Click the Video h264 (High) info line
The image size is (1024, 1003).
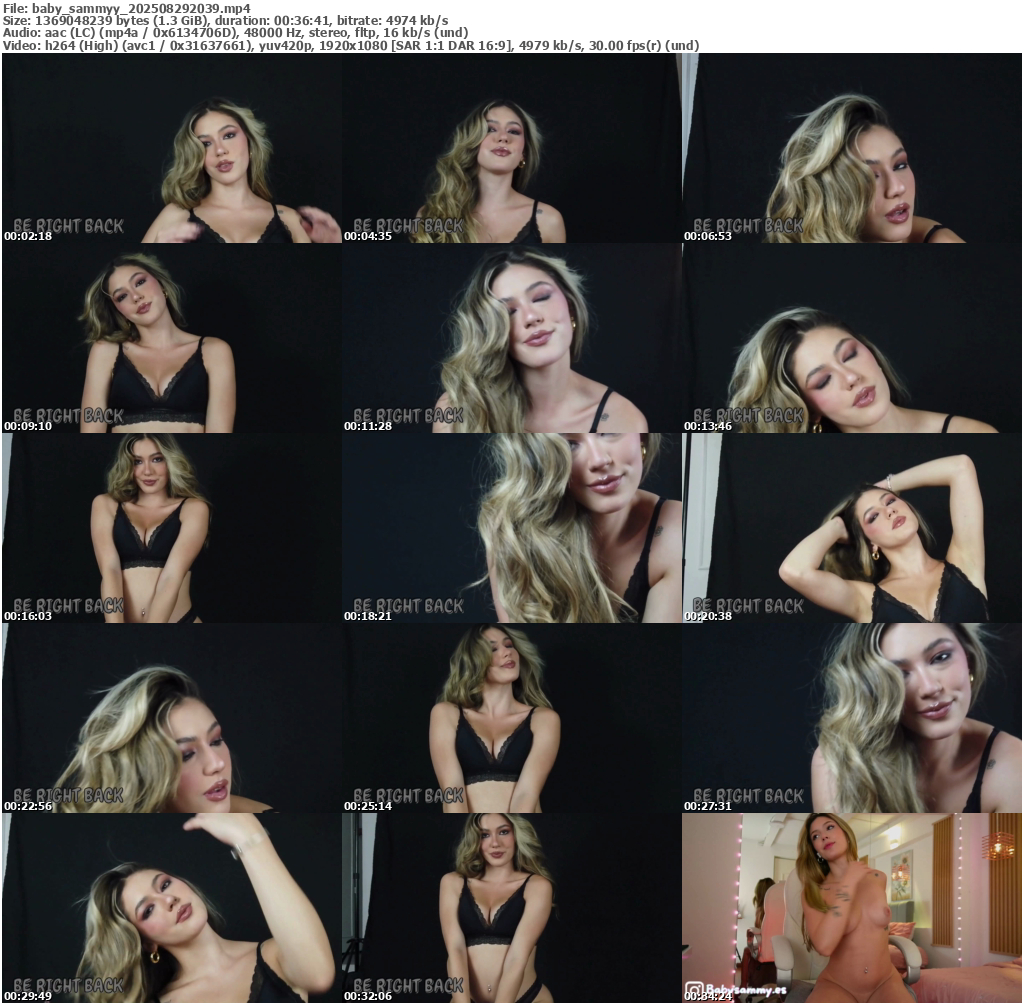(351, 46)
